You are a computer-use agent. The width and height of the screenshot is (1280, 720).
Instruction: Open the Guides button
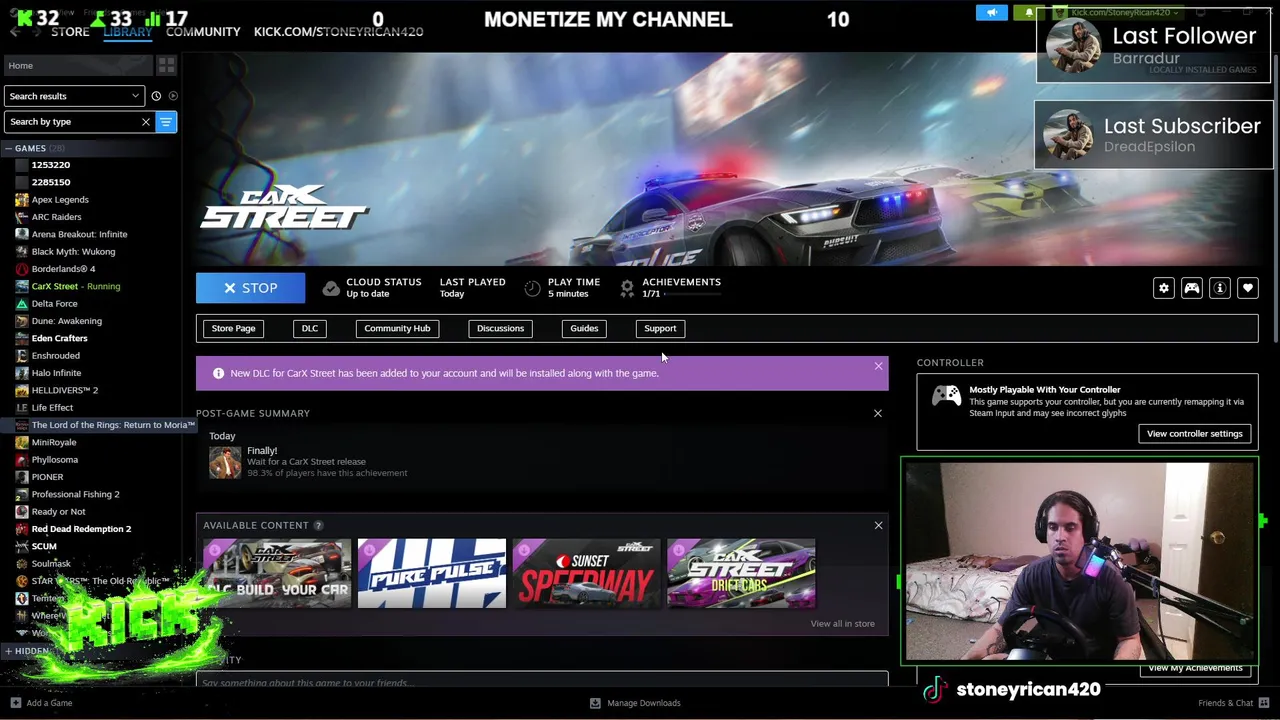point(584,328)
